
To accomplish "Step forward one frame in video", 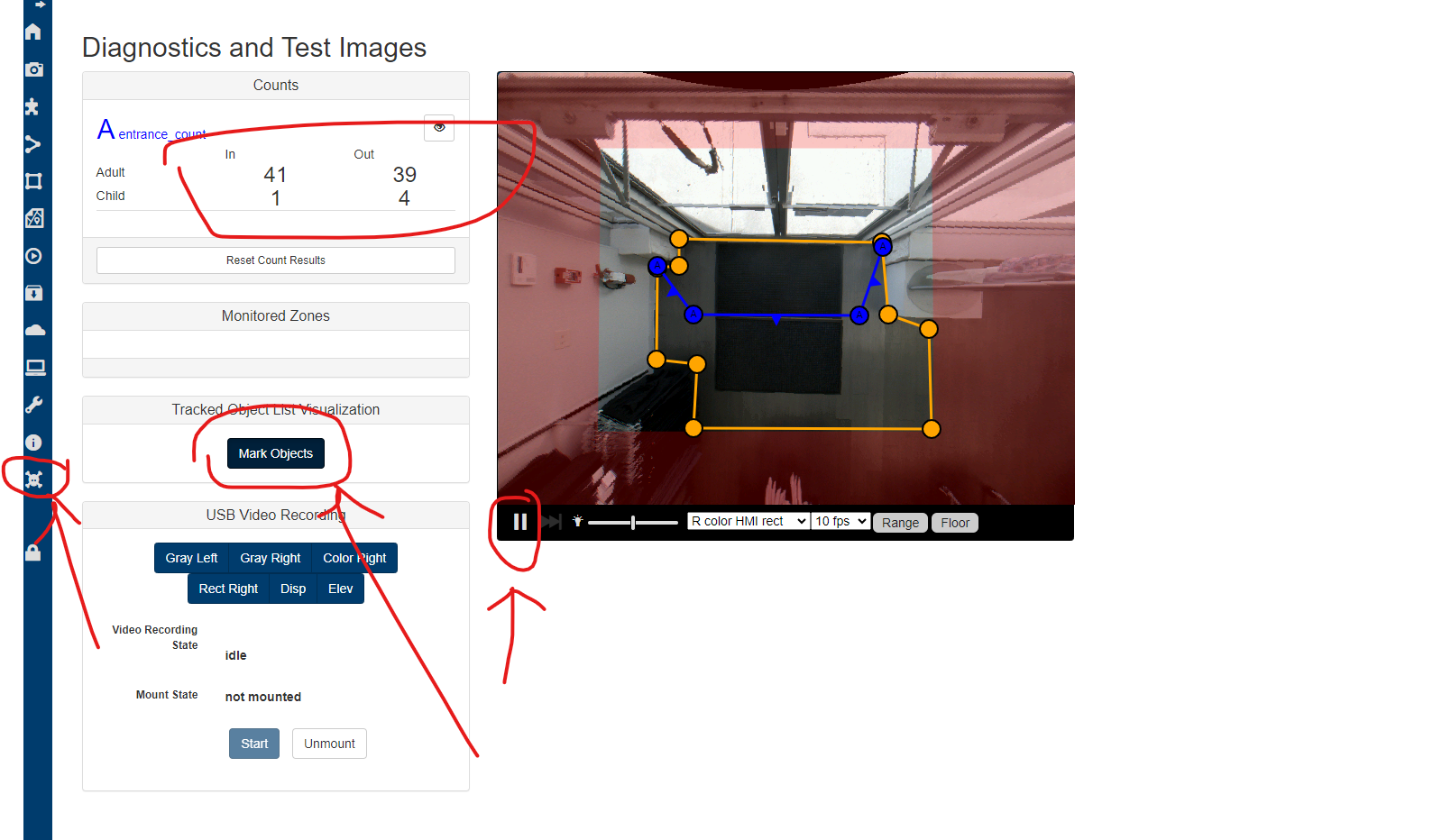I will click(x=551, y=522).
